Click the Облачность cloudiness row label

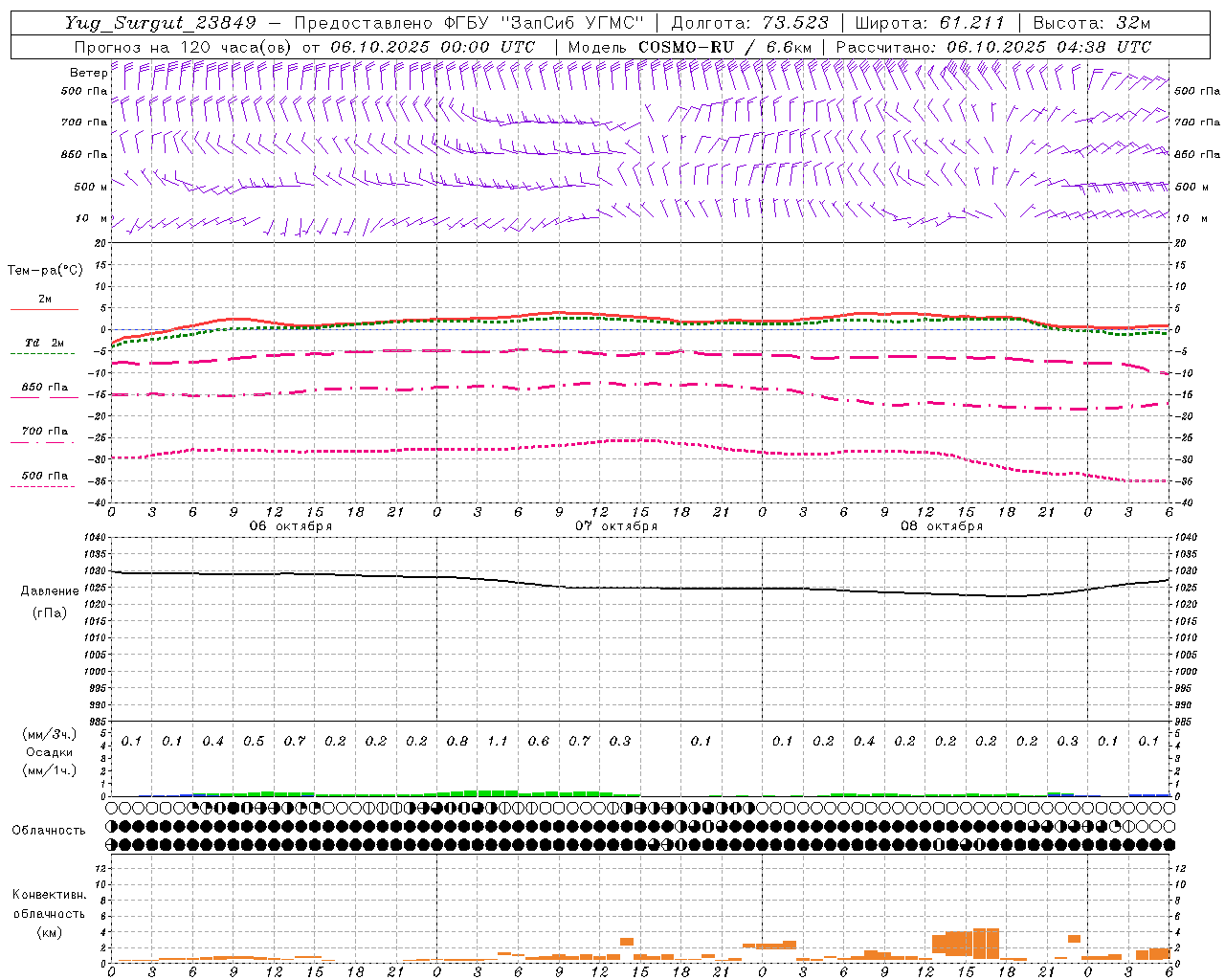tap(49, 831)
